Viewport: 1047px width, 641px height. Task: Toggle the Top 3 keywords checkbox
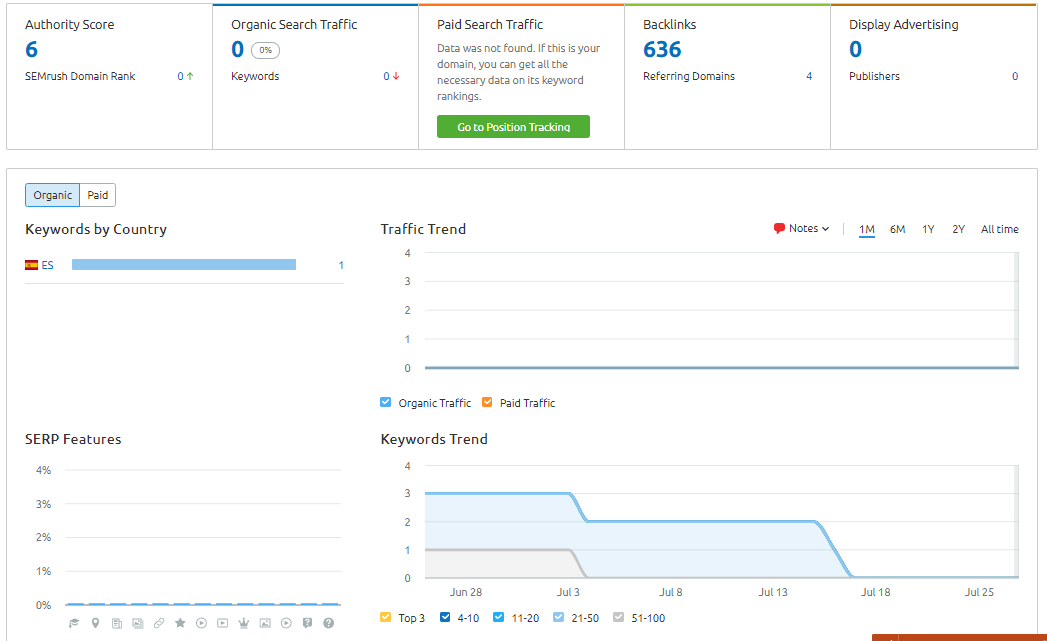(x=385, y=617)
